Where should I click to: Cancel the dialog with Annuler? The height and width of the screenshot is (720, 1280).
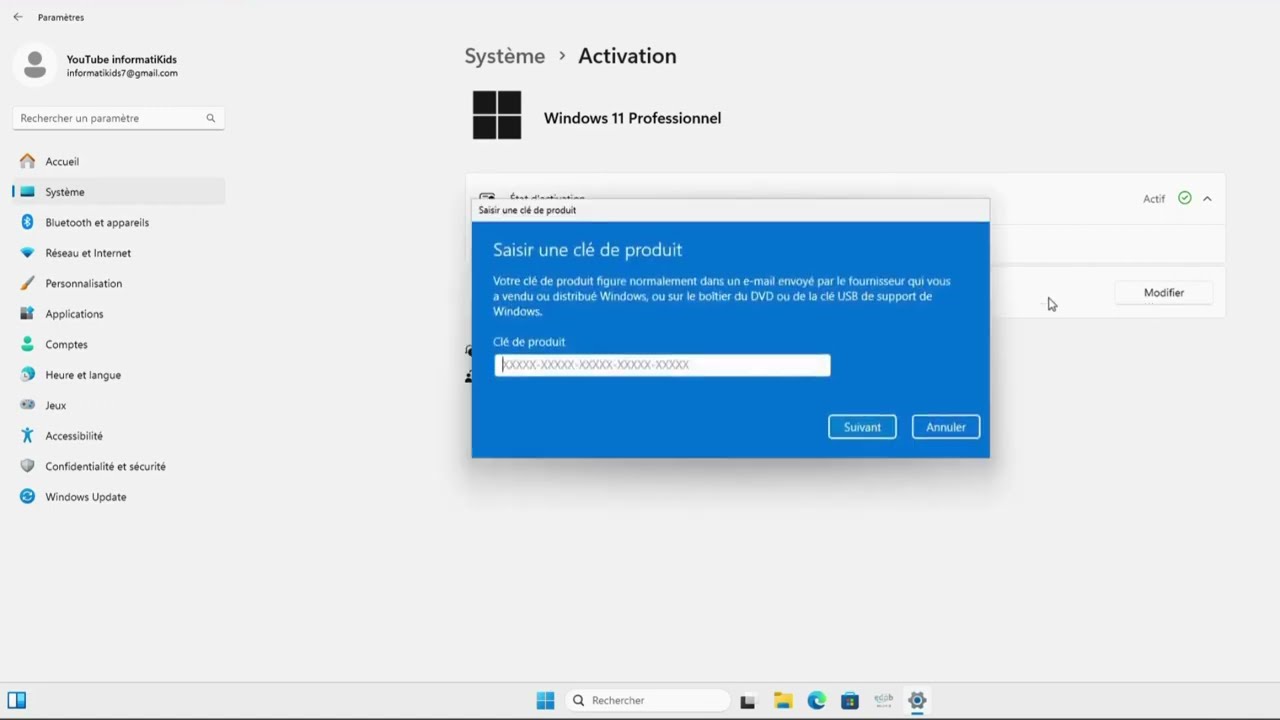point(946,427)
